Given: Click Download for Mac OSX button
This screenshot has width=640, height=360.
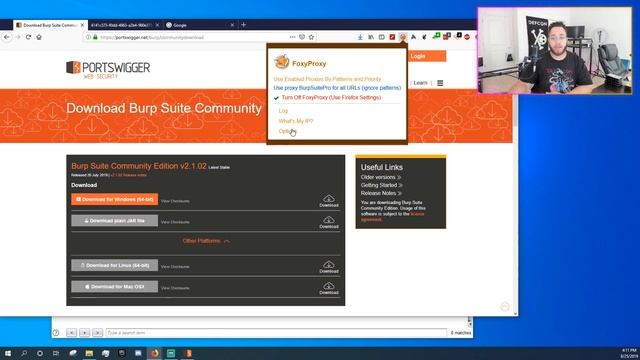Looking at the screenshot, I should (115, 287).
